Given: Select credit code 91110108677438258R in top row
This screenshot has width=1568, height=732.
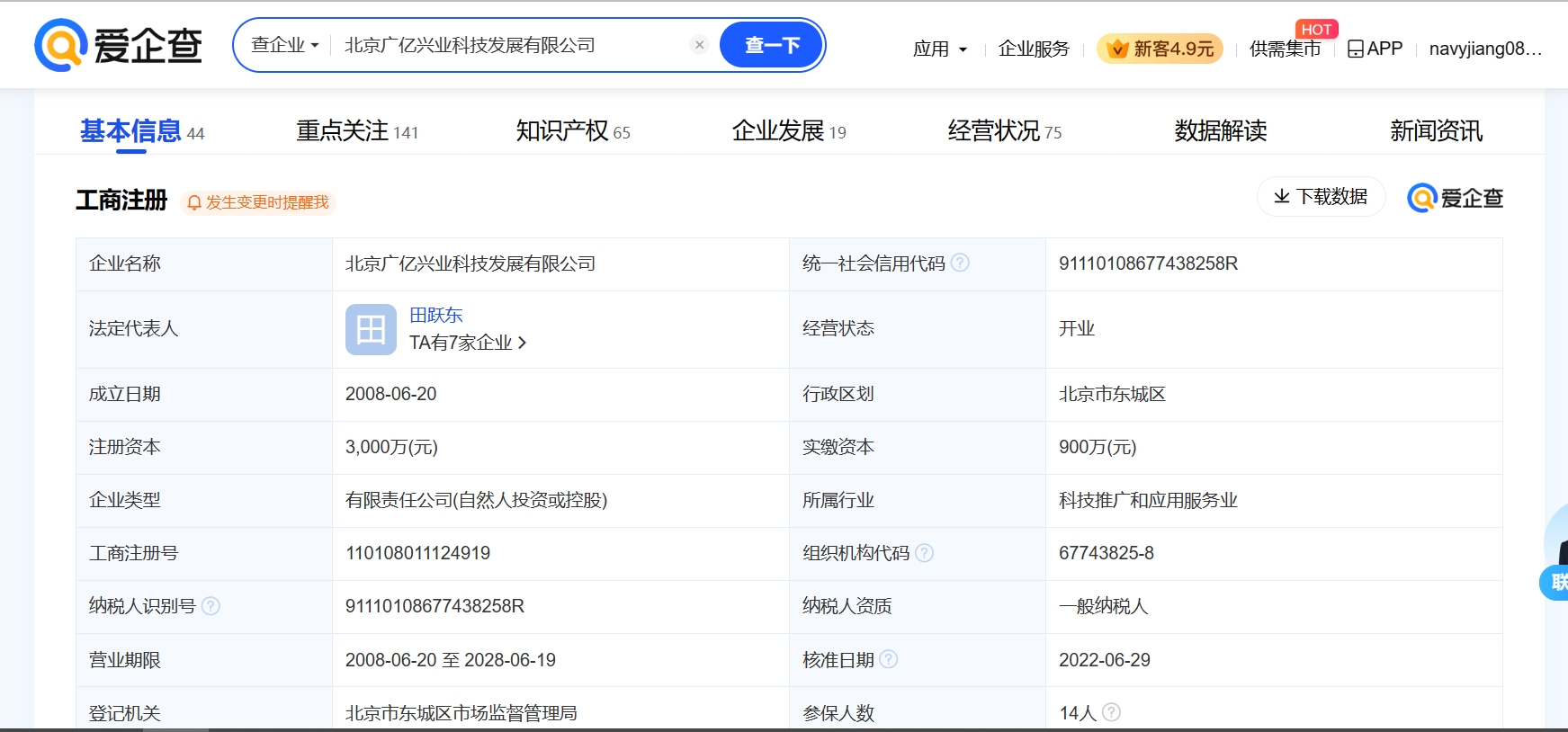Looking at the screenshot, I should click(x=1148, y=263).
